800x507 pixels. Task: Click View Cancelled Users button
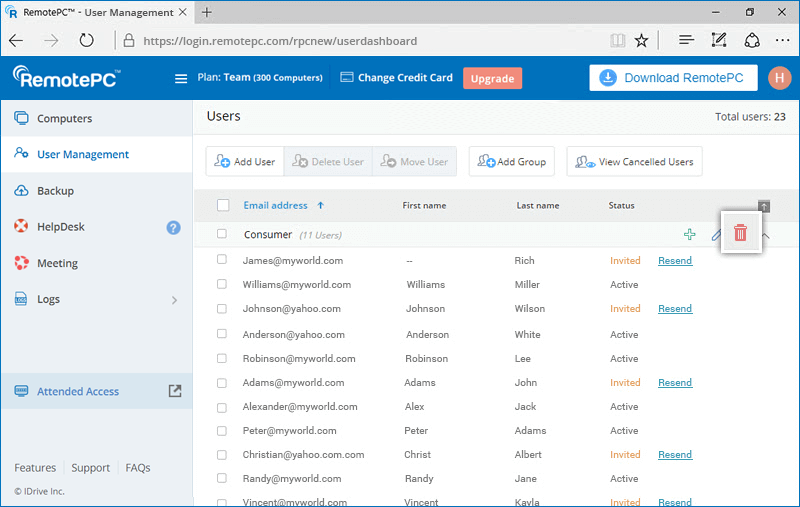pos(634,162)
